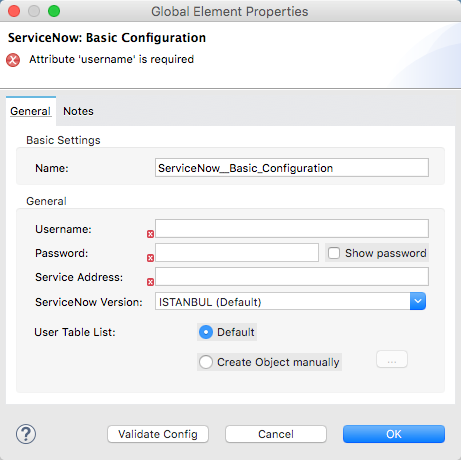Switch to the Notes tab
The width and height of the screenshot is (461, 460).
78,111
